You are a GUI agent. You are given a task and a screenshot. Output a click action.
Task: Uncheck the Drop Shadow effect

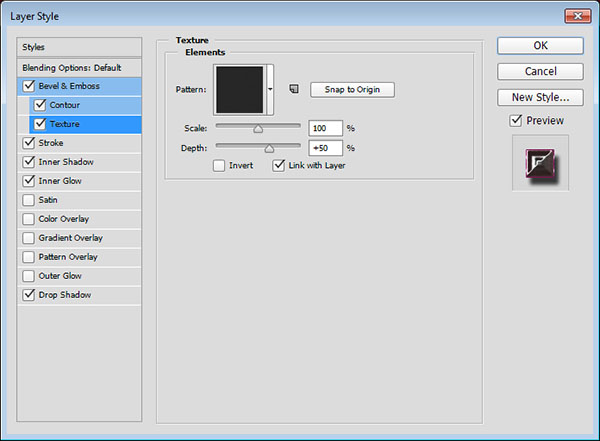(x=27, y=295)
